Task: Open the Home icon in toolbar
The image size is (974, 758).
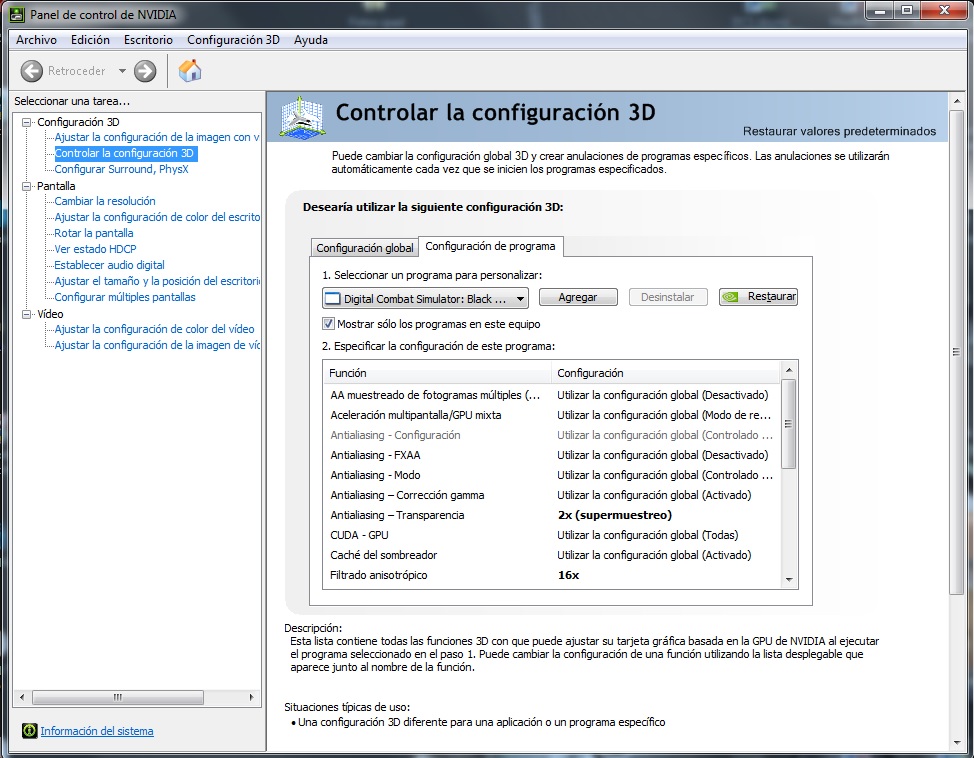Action: click(190, 70)
